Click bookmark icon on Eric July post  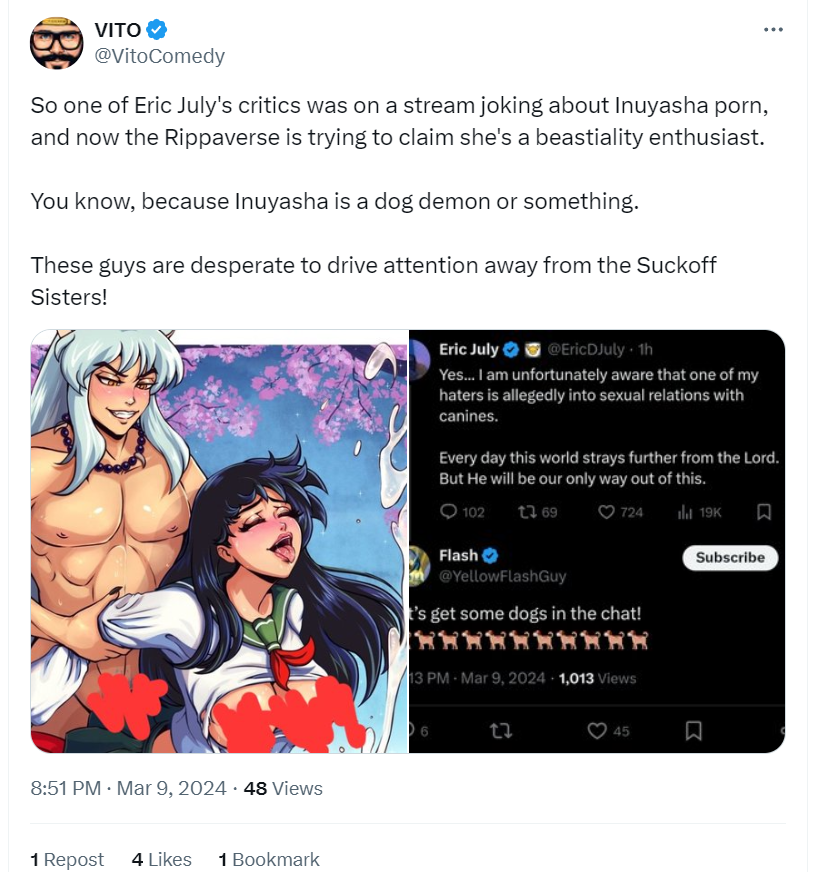(x=764, y=512)
